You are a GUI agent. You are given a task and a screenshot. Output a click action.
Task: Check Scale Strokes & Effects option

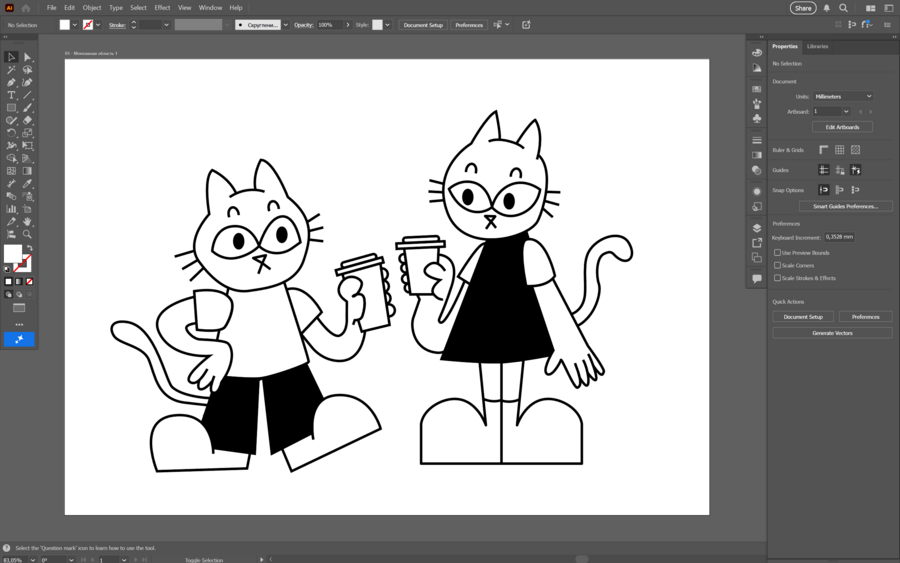tap(777, 278)
